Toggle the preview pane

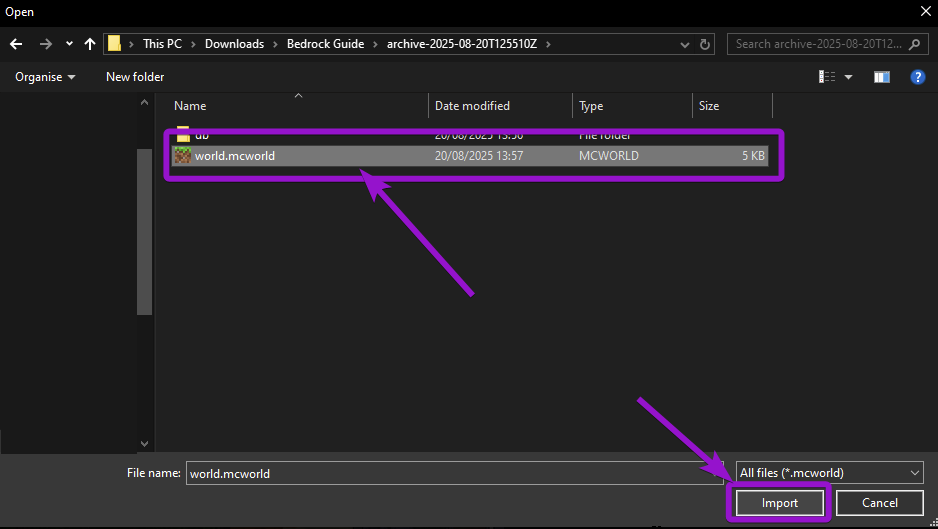[882, 77]
